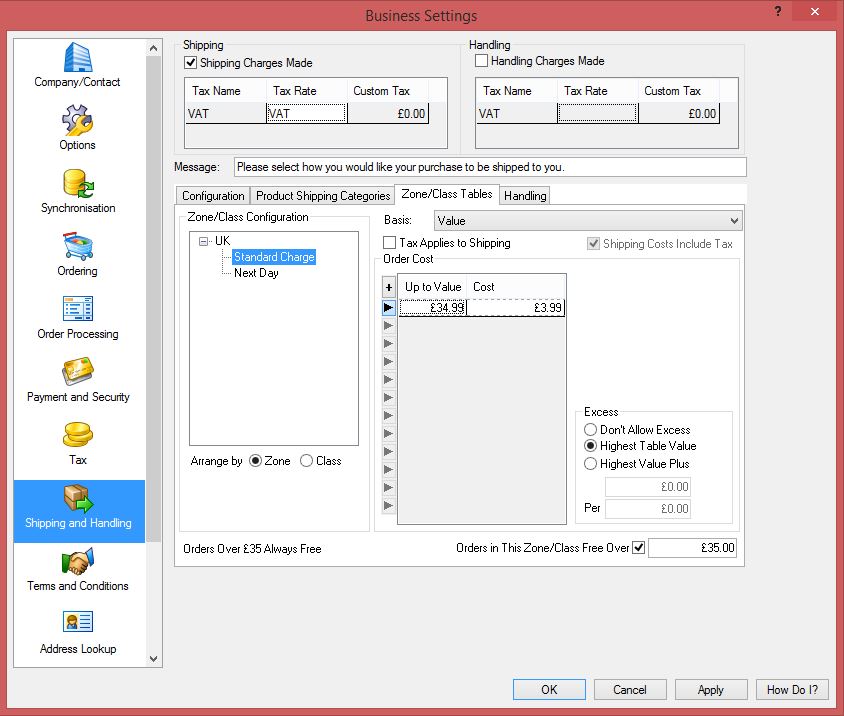This screenshot has width=844, height=716.
Task: Select the Don't Allow Excess radio button
Action: [591, 430]
